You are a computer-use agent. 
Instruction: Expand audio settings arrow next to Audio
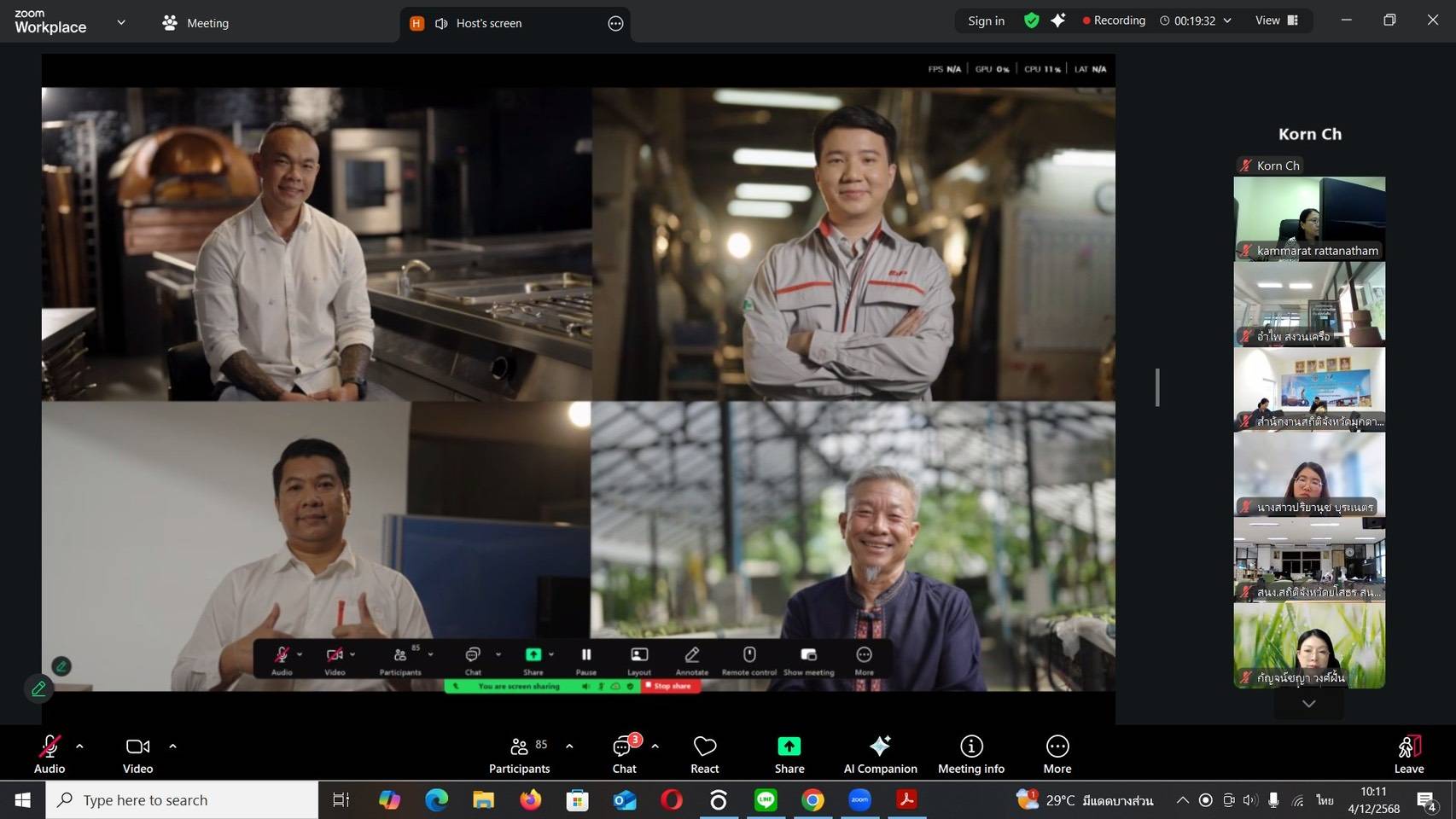pos(79,746)
